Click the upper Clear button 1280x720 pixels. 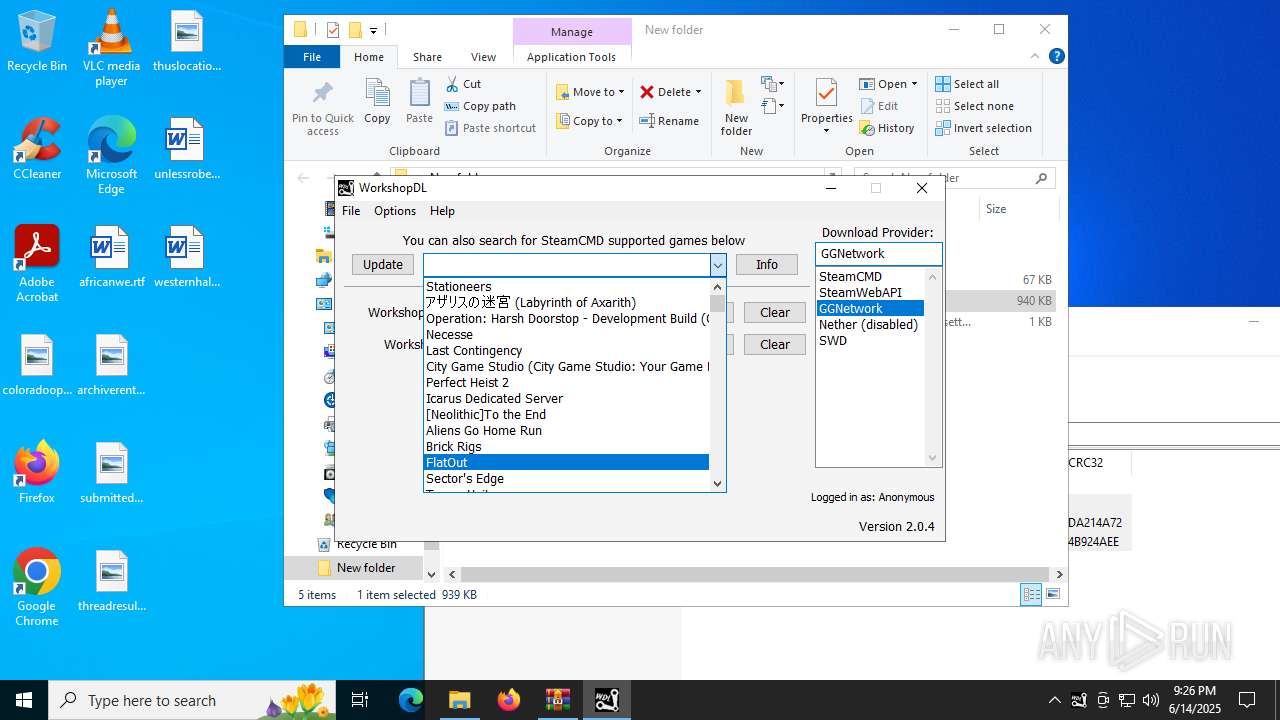coord(775,313)
